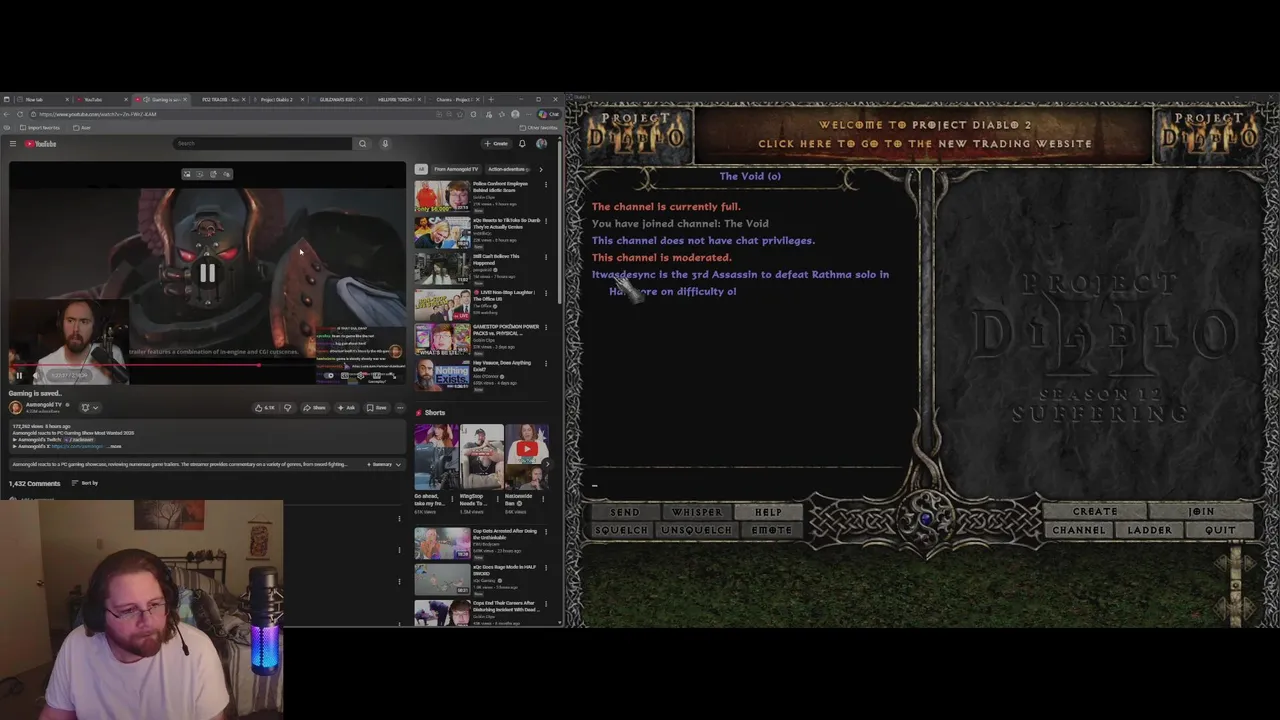The width and height of the screenshot is (1280, 720).
Task: Open Asmongold TV channel avatar
Action: click(15, 408)
